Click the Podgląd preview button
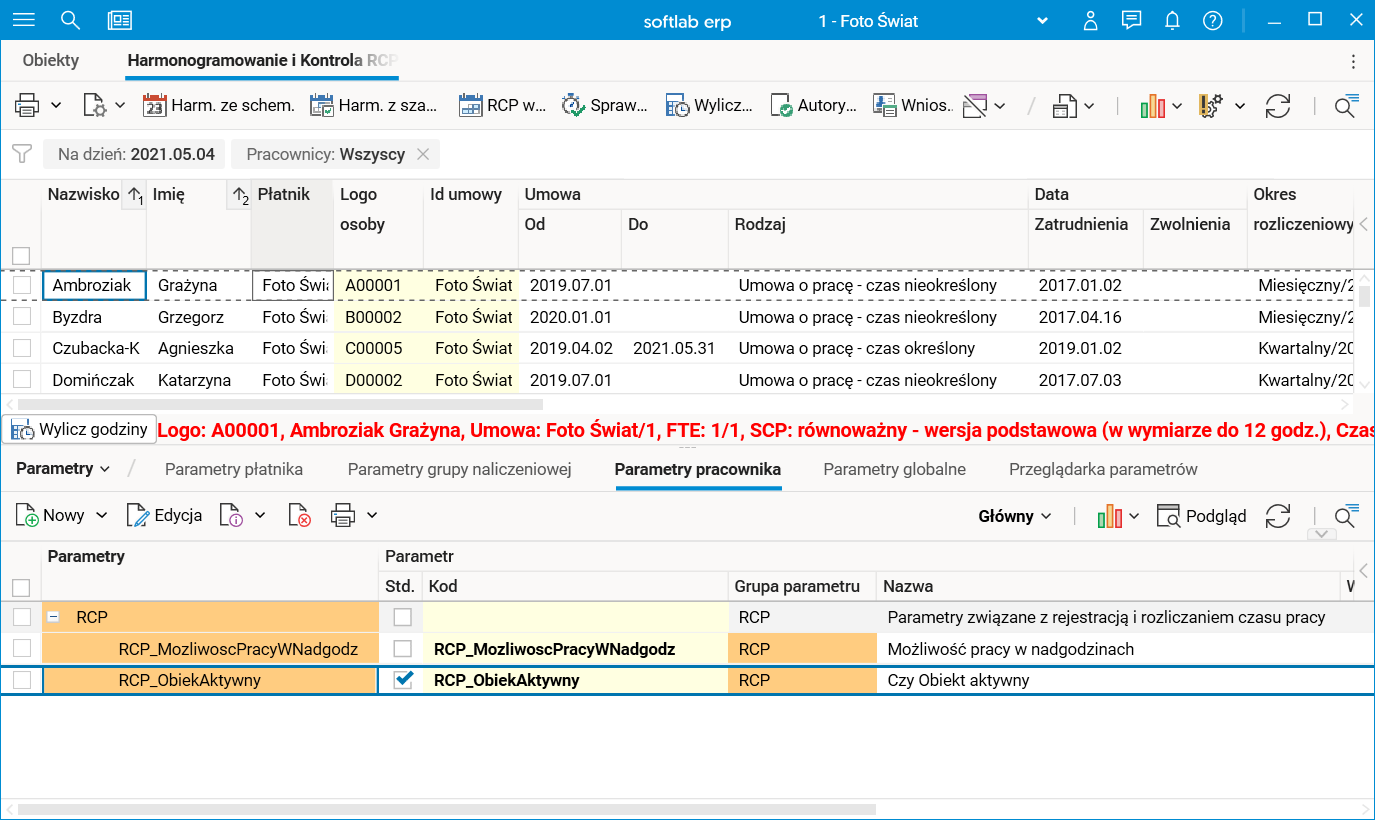The image size is (1375, 820). point(1202,516)
